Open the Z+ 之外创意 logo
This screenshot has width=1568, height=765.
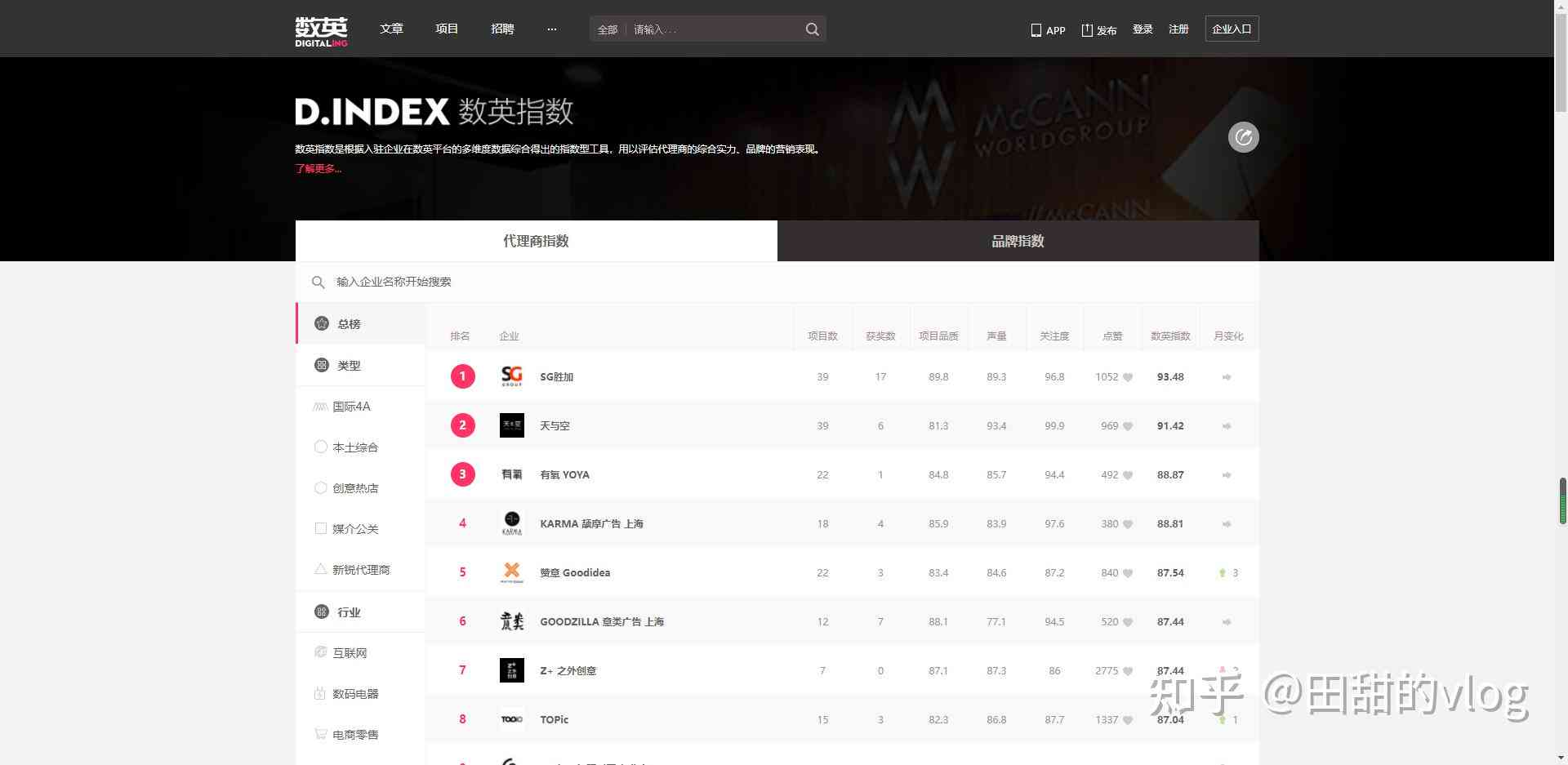coord(512,670)
